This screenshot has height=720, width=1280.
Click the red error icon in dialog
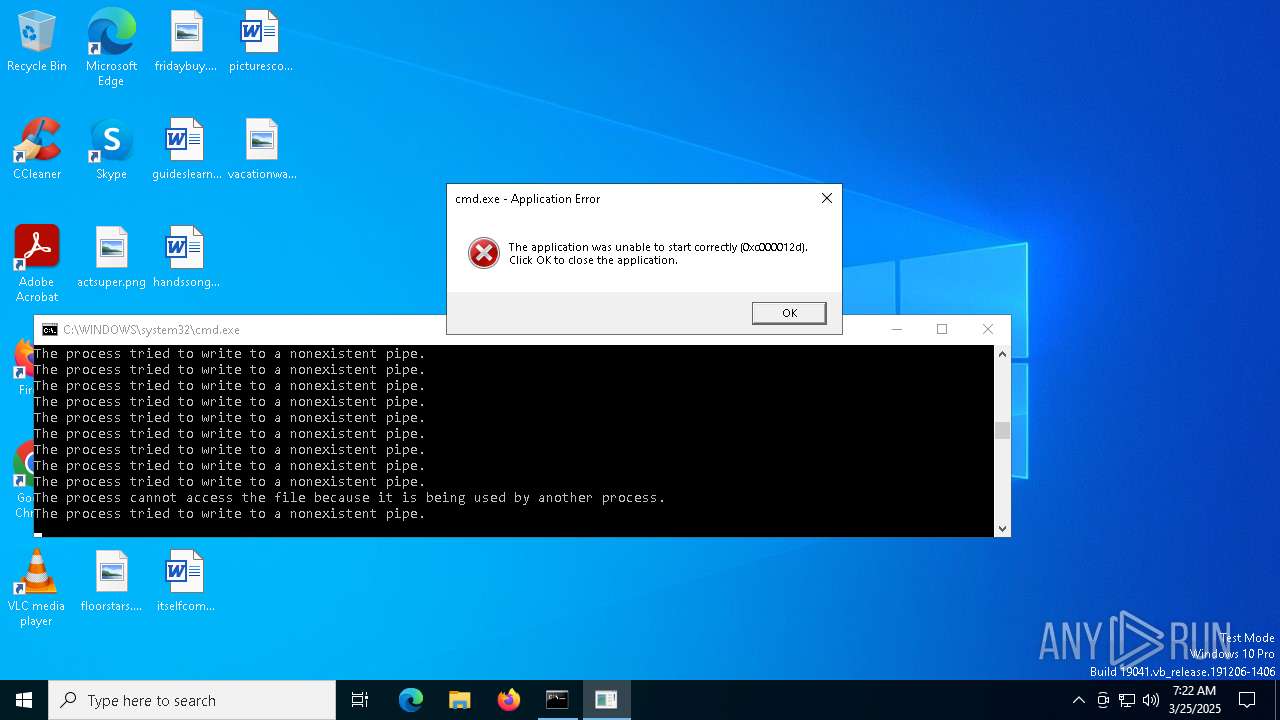point(484,253)
